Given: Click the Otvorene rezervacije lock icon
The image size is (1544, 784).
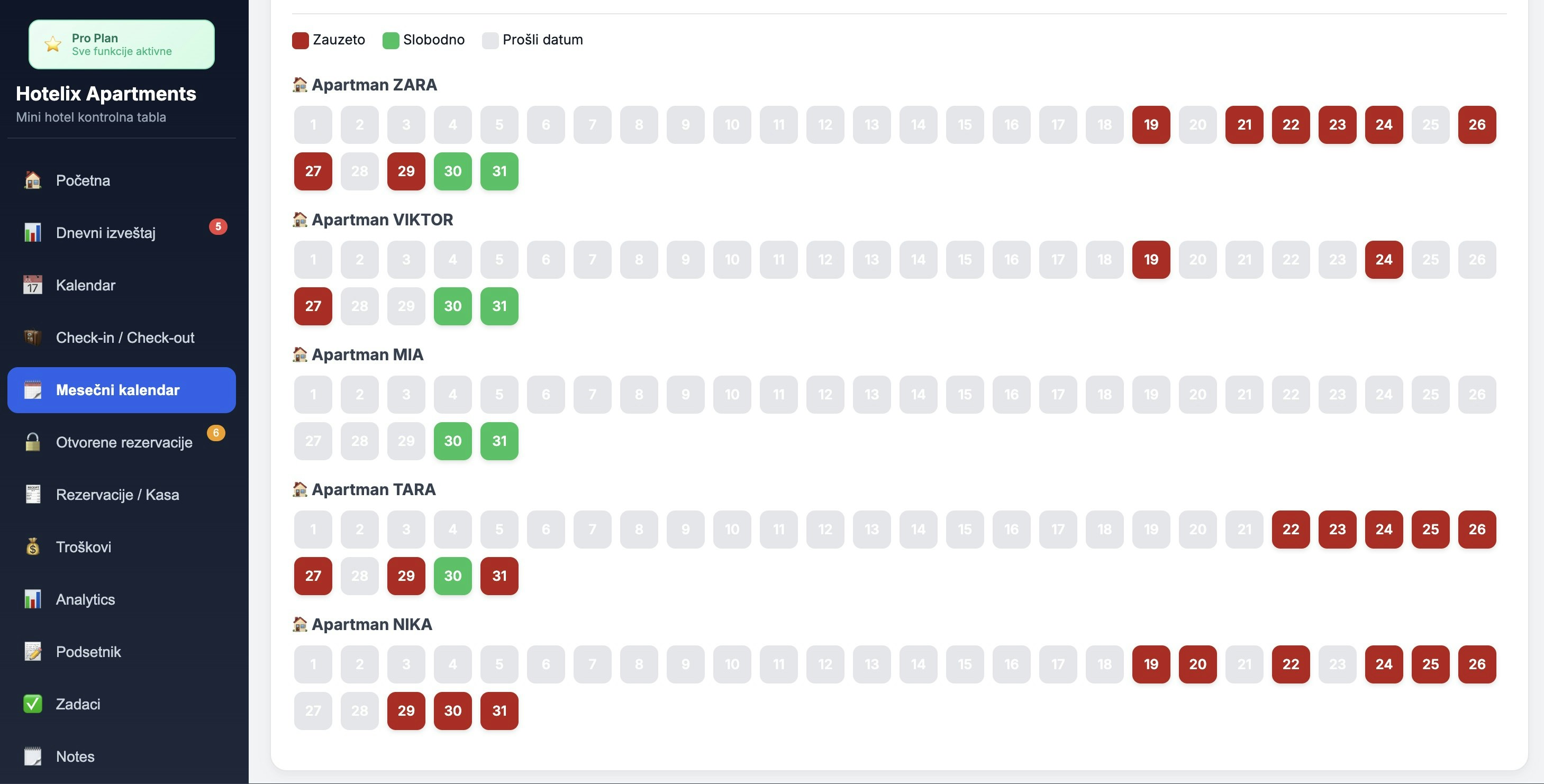Looking at the screenshot, I should click(x=33, y=442).
